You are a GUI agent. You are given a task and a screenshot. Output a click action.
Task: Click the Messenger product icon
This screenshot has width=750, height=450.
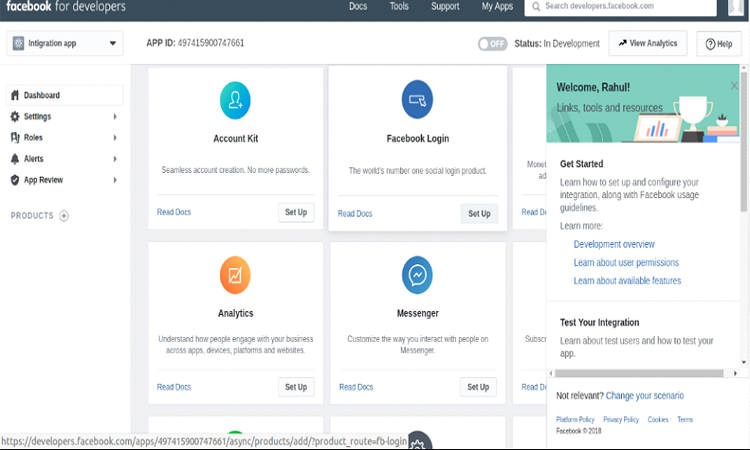417,274
